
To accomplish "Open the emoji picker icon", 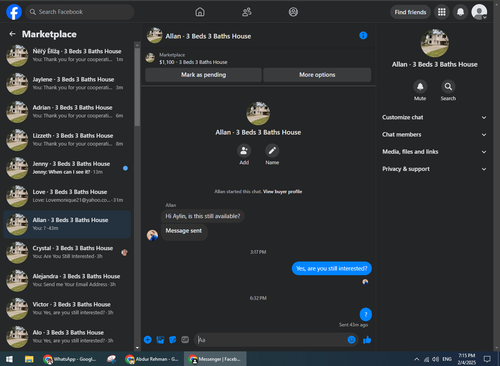I will (351, 340).
